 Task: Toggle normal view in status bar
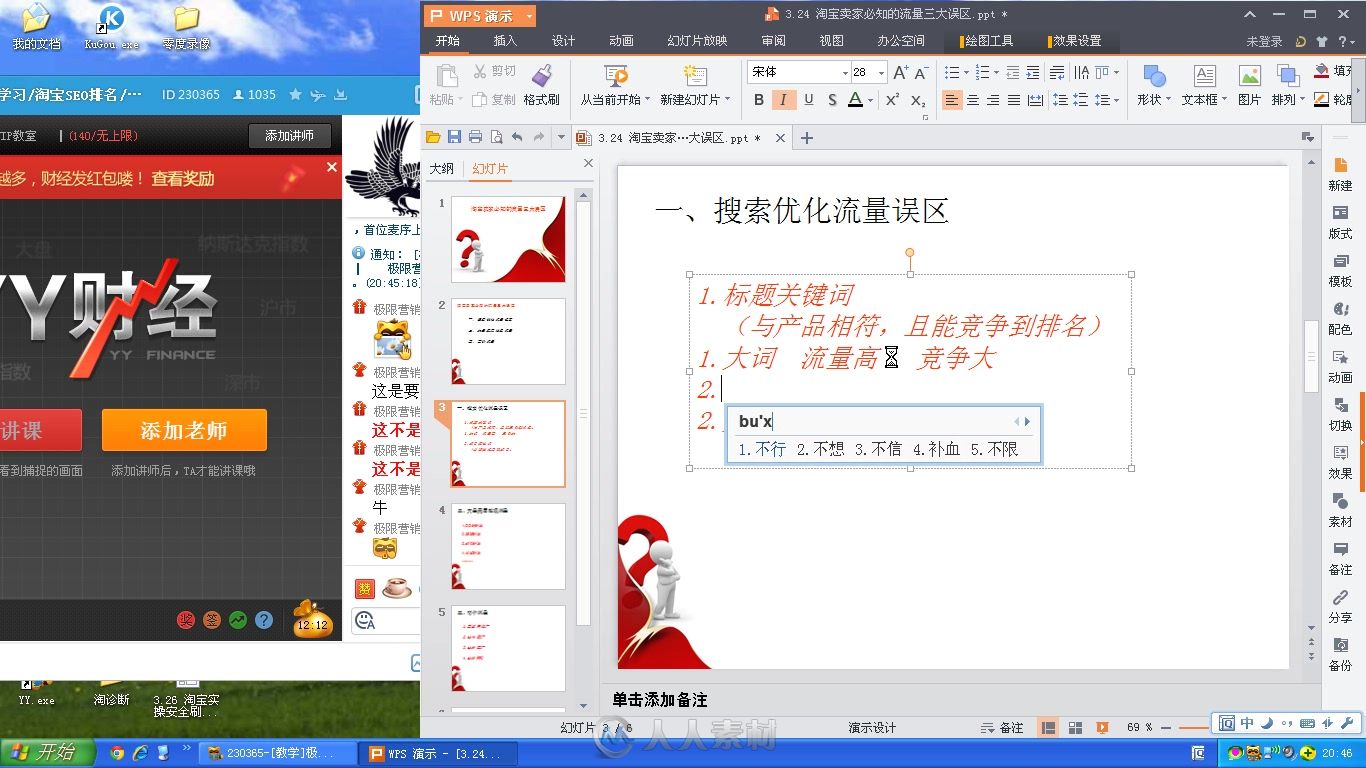coord(1048,728)
